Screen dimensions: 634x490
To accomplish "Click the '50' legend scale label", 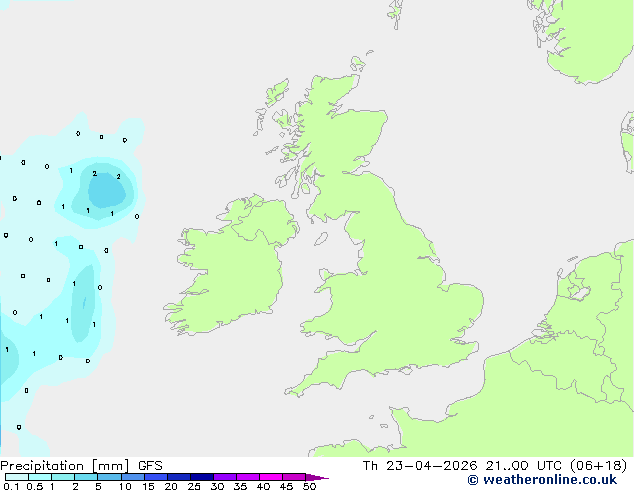I will click(x=309, y=486).
